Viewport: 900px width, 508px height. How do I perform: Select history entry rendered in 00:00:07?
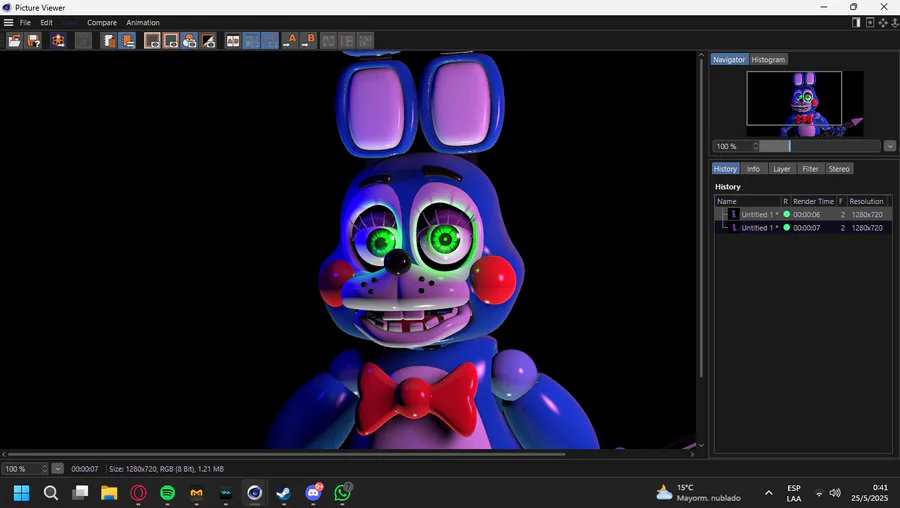point(803,228)
